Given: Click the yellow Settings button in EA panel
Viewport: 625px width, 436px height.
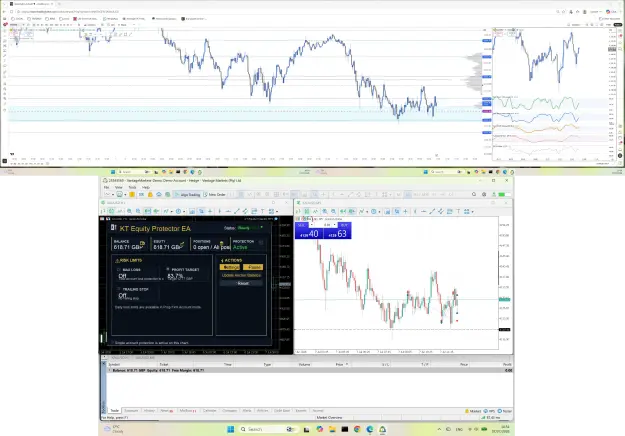Looking at the screenshot, I should 230,267.
